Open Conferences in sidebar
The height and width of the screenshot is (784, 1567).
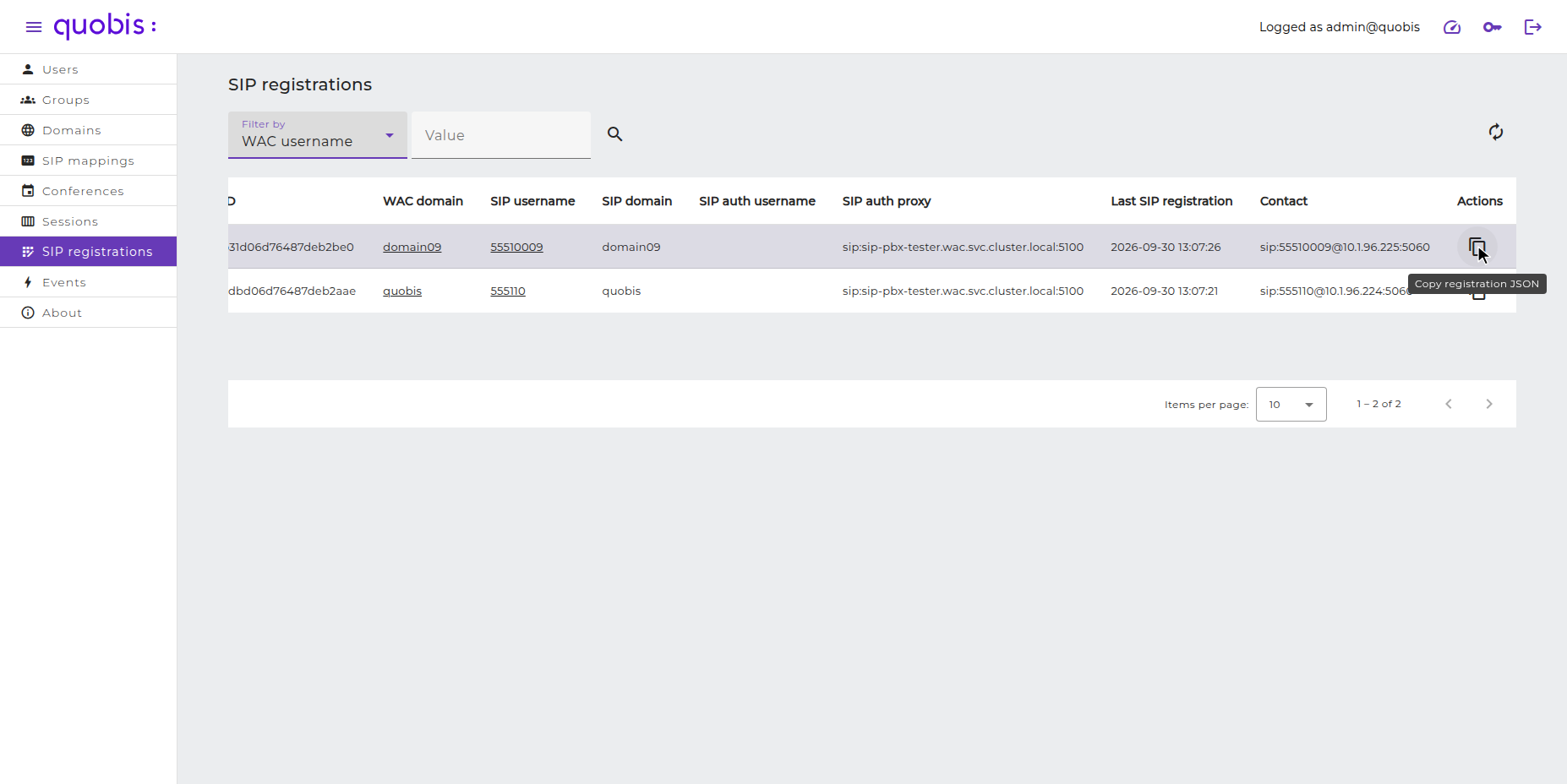[x=89, y=191]
